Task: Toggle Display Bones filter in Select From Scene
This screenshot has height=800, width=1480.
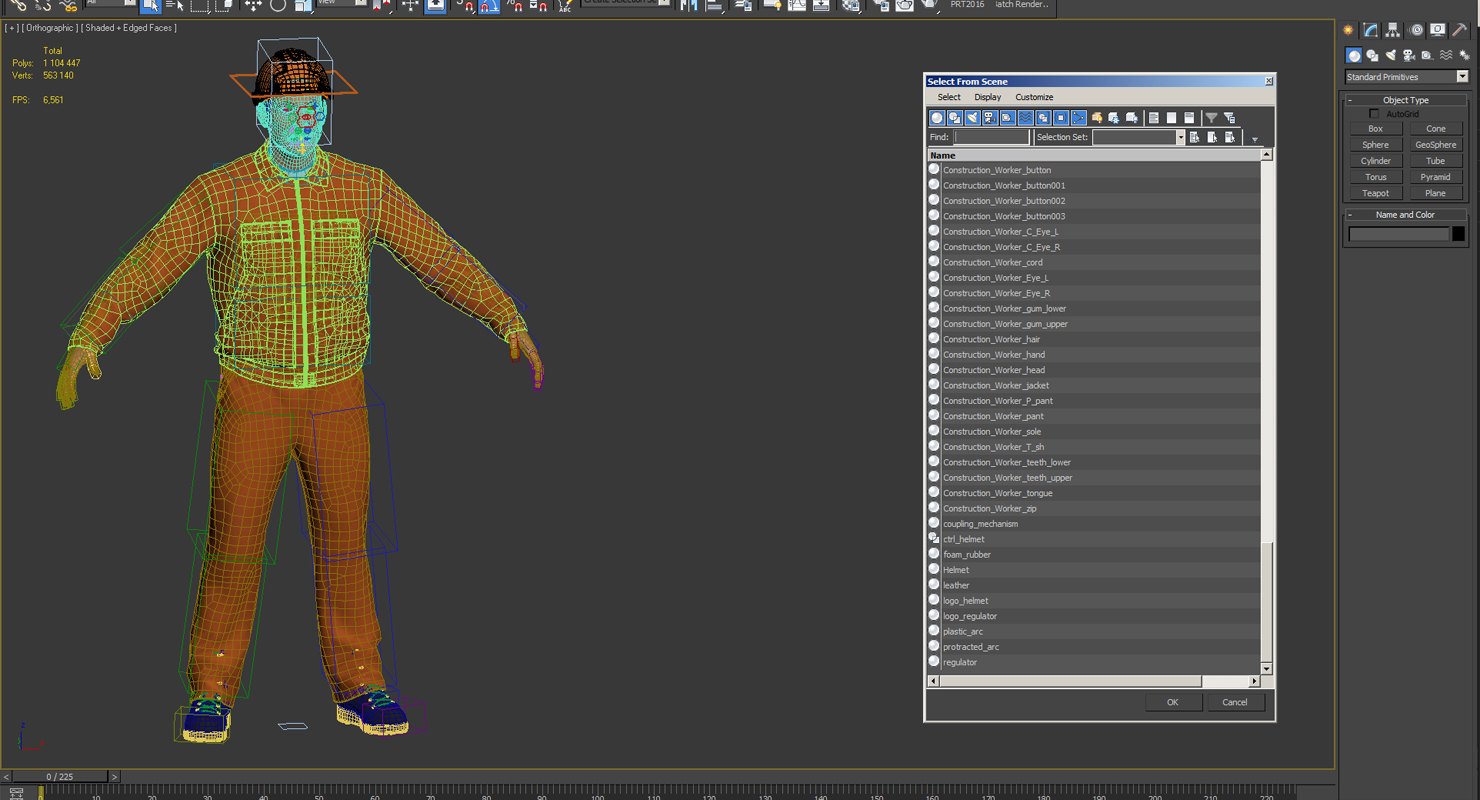Action: [x=1079, y=118]
